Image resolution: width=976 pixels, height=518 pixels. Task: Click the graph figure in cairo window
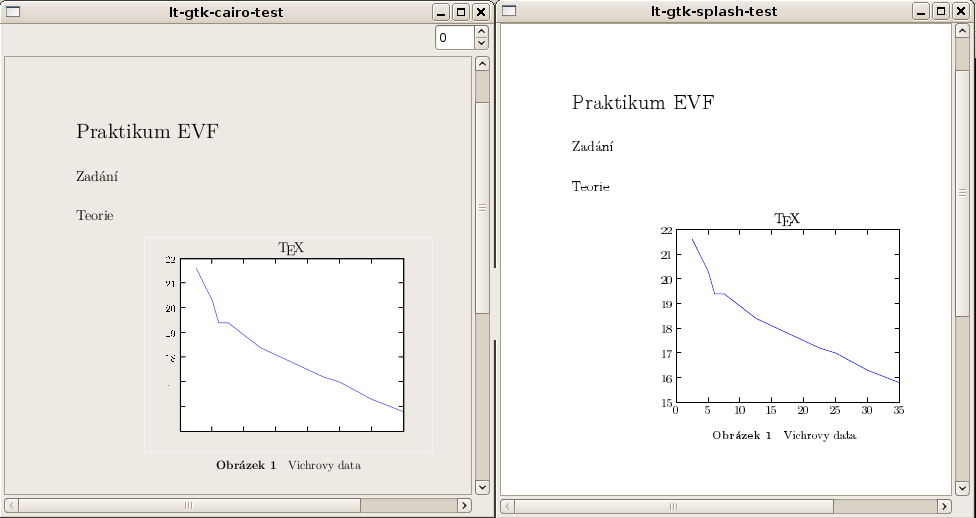click(x=289, y=345)
